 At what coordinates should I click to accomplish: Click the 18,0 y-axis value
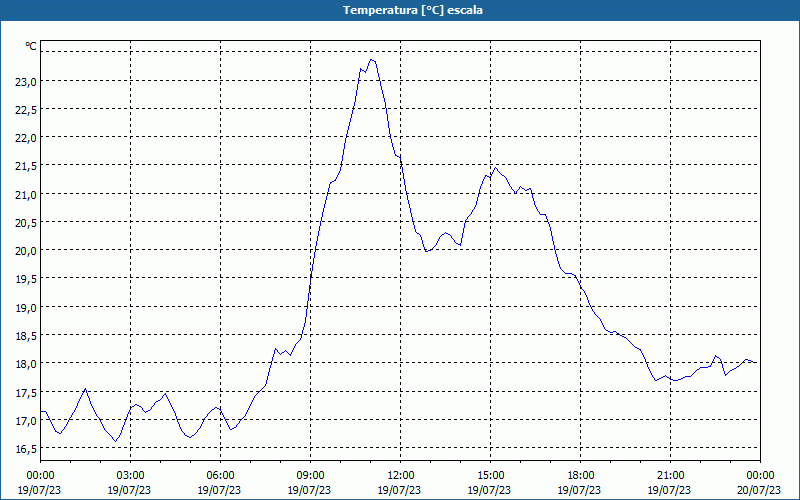(25, 364)
